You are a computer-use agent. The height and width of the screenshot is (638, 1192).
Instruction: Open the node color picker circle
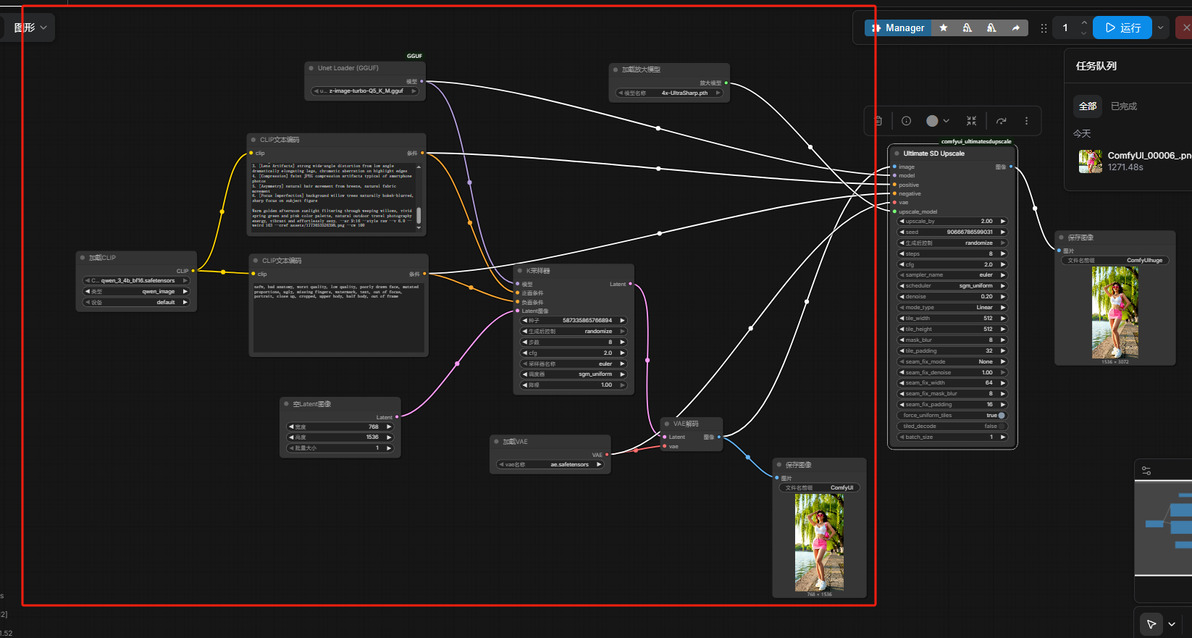(932, 121)
